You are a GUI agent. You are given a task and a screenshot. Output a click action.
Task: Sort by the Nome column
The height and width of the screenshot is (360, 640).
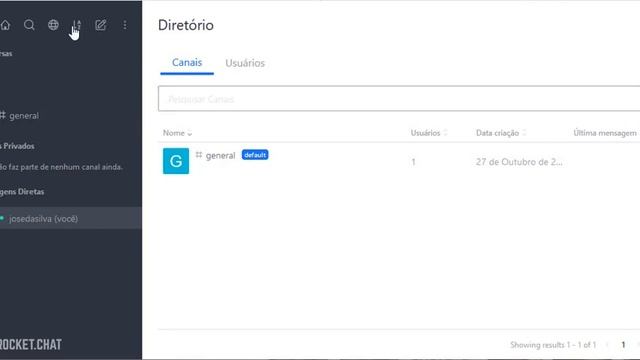coord(177,133)
